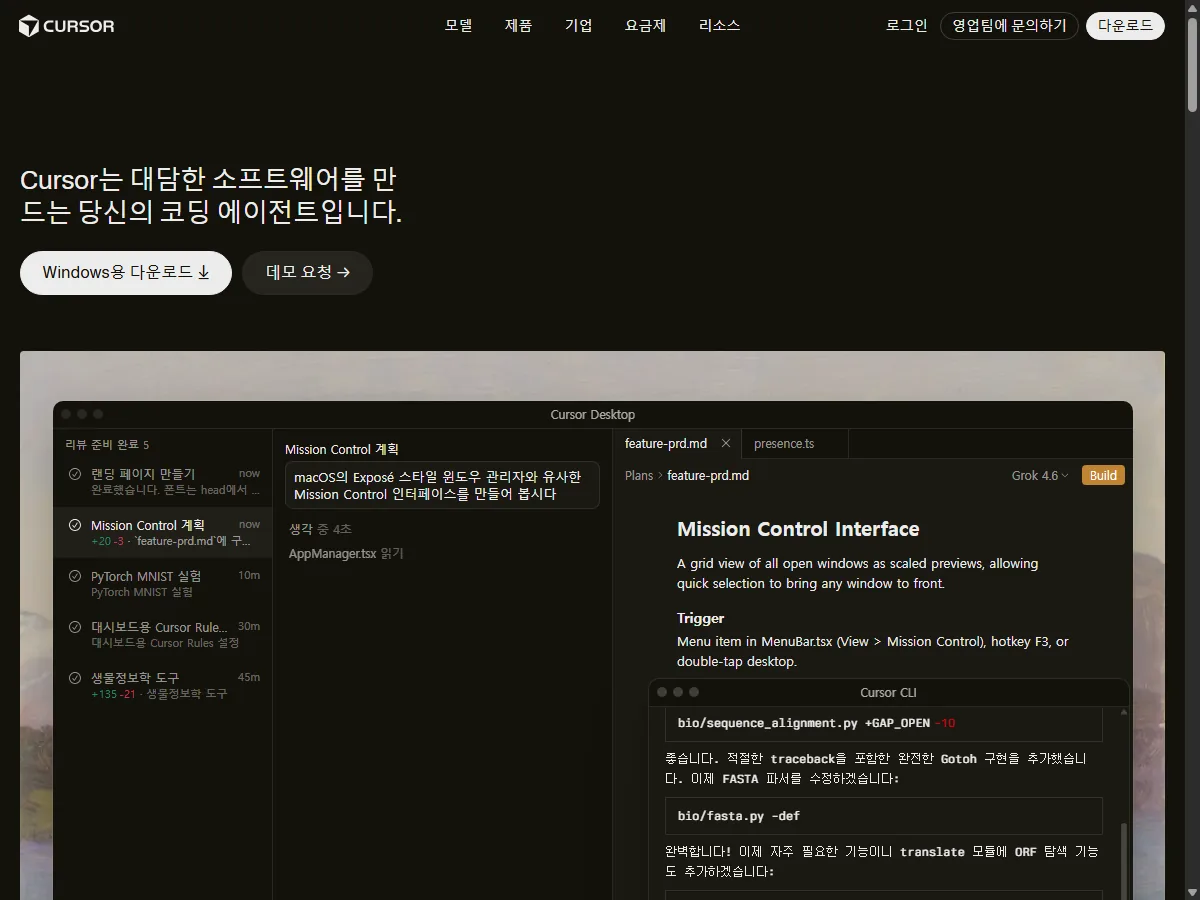Click the 생각 중 4초 status line
The image size is (1200, 900).
(x=320, y=529)
